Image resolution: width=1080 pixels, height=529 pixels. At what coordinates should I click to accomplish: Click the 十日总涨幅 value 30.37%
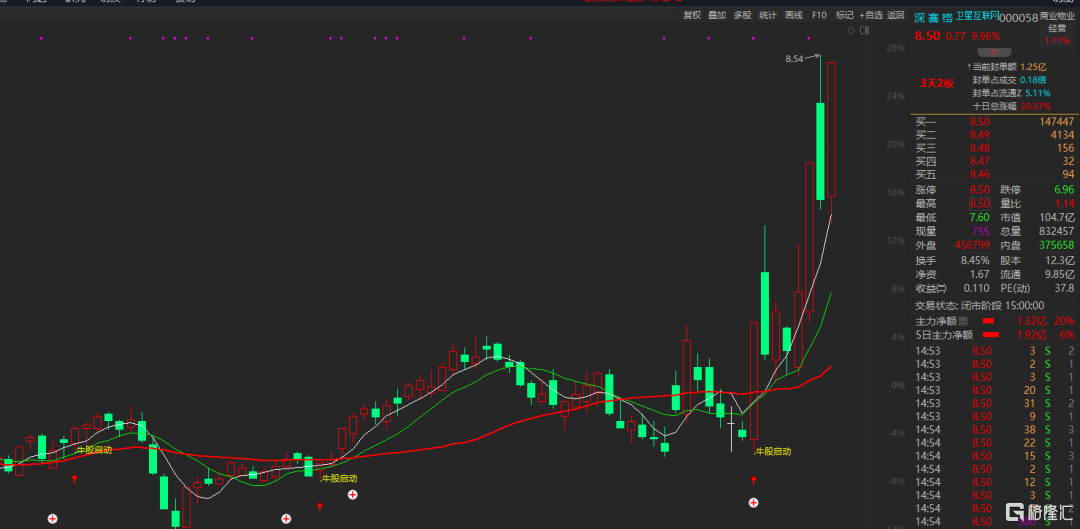pos(1037,106)
